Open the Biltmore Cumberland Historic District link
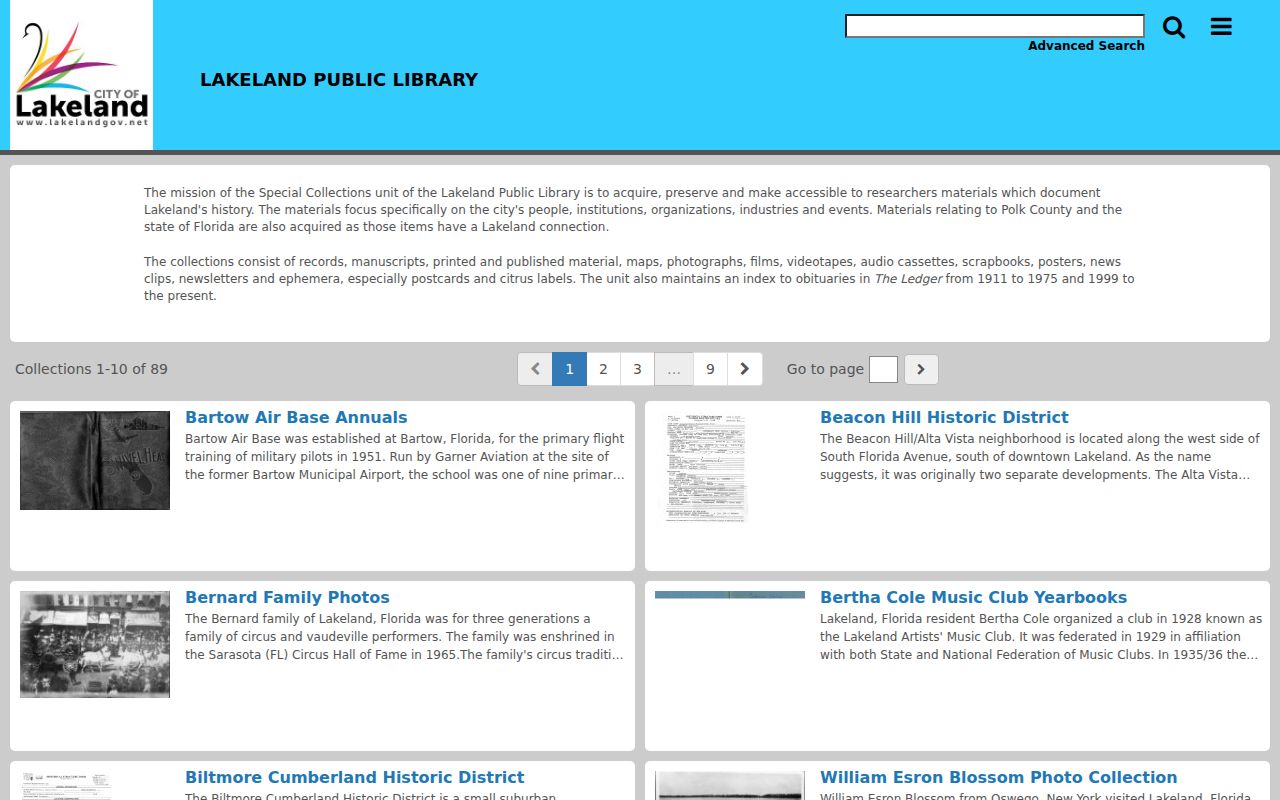1280x800 pixels. pyautogui.click(x=354, y=777)
